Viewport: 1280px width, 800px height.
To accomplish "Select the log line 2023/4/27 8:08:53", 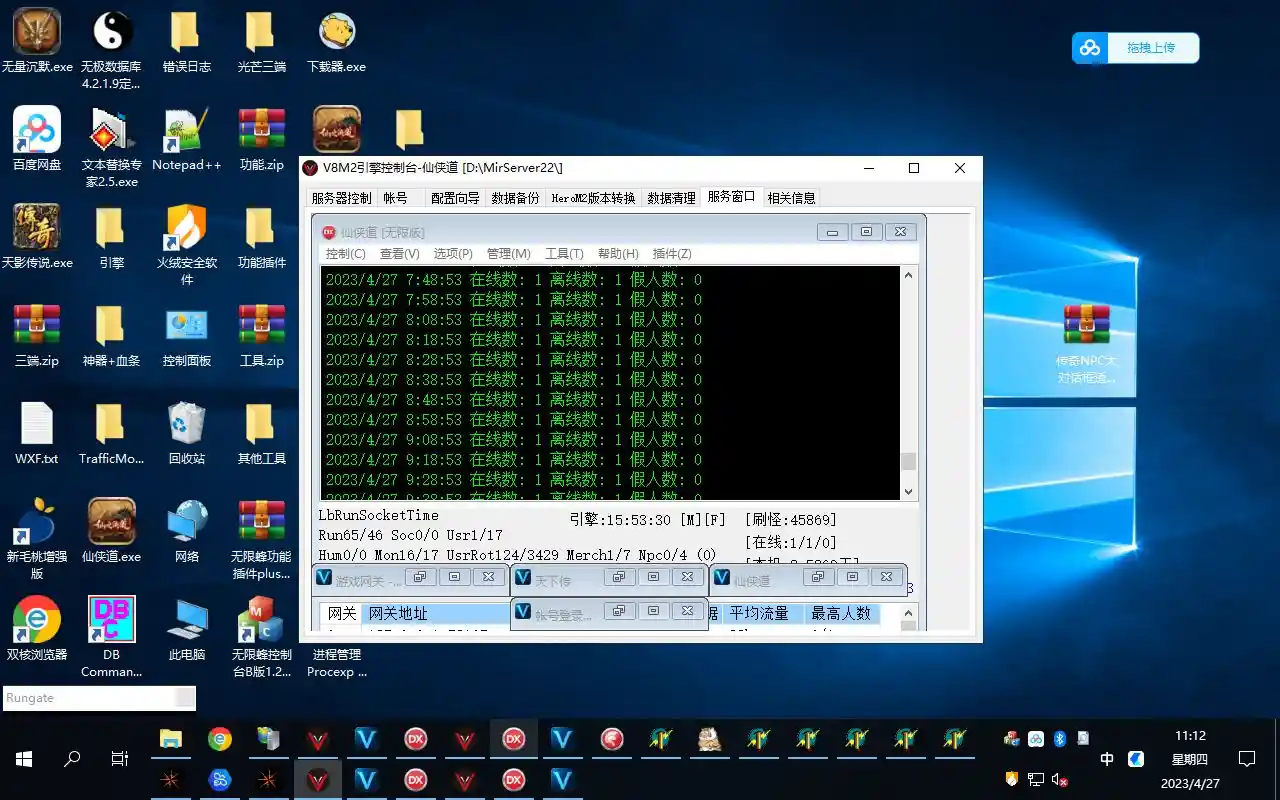I will pos(514,320).
